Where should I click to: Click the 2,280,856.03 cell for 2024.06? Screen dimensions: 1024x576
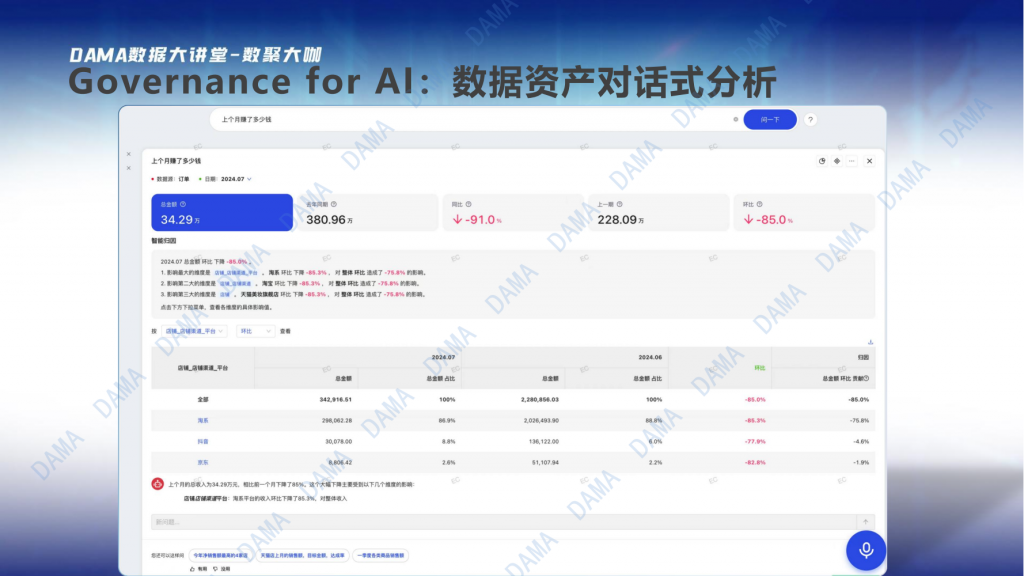pos(539,400)
